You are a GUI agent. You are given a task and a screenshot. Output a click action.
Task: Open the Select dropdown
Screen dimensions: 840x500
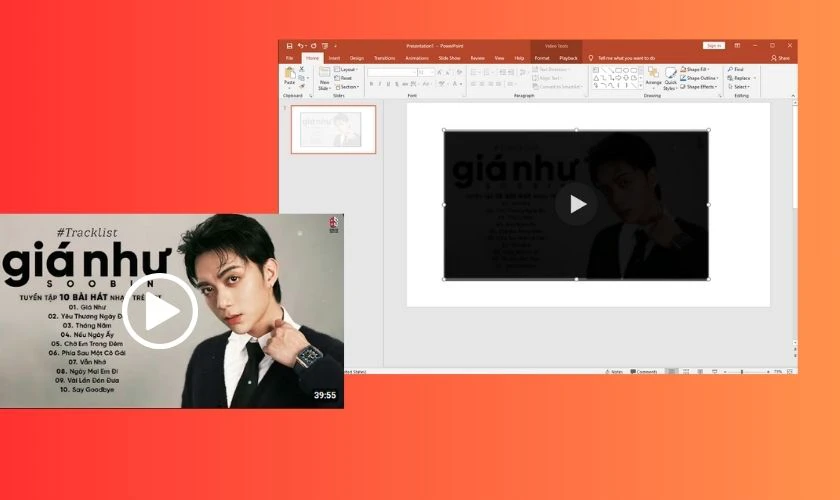tap(739, 87)
